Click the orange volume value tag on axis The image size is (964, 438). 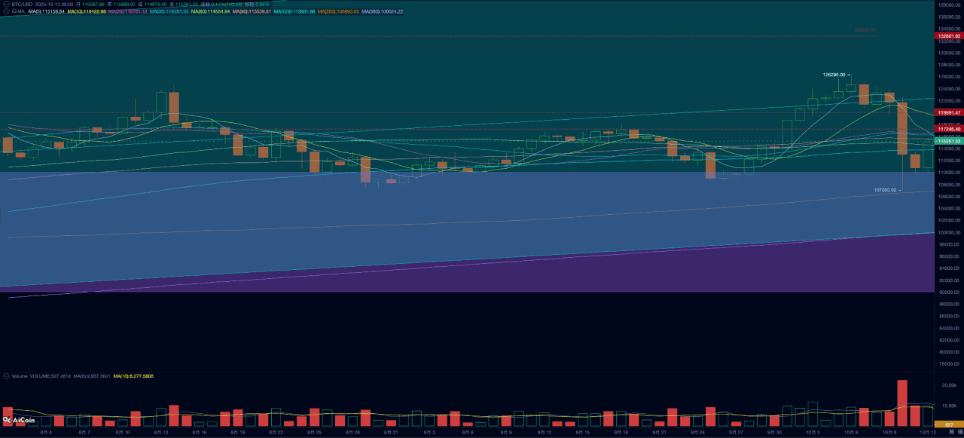point(949,424)
